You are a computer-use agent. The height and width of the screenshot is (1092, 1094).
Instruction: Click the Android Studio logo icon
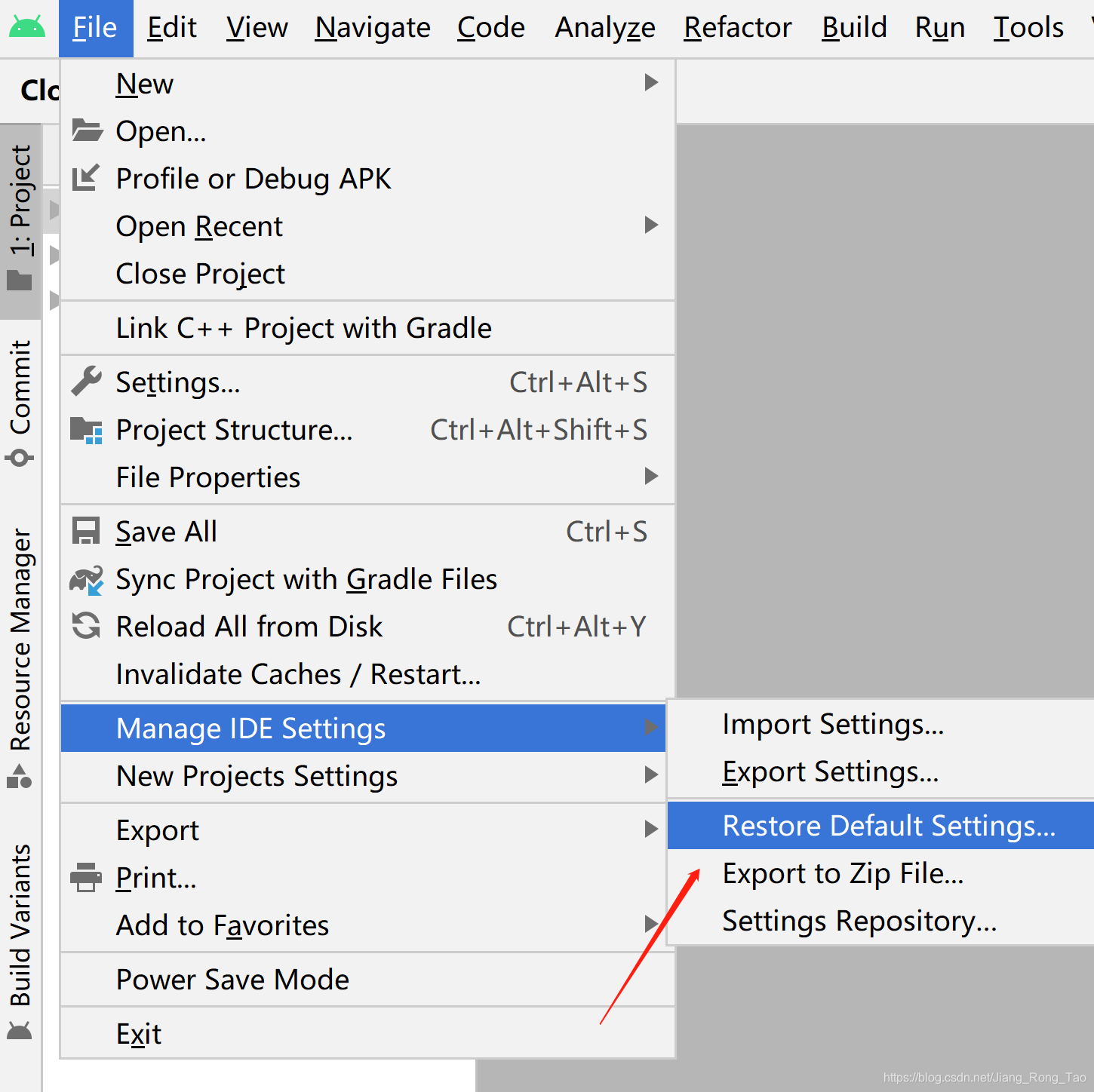click(26, 27)
